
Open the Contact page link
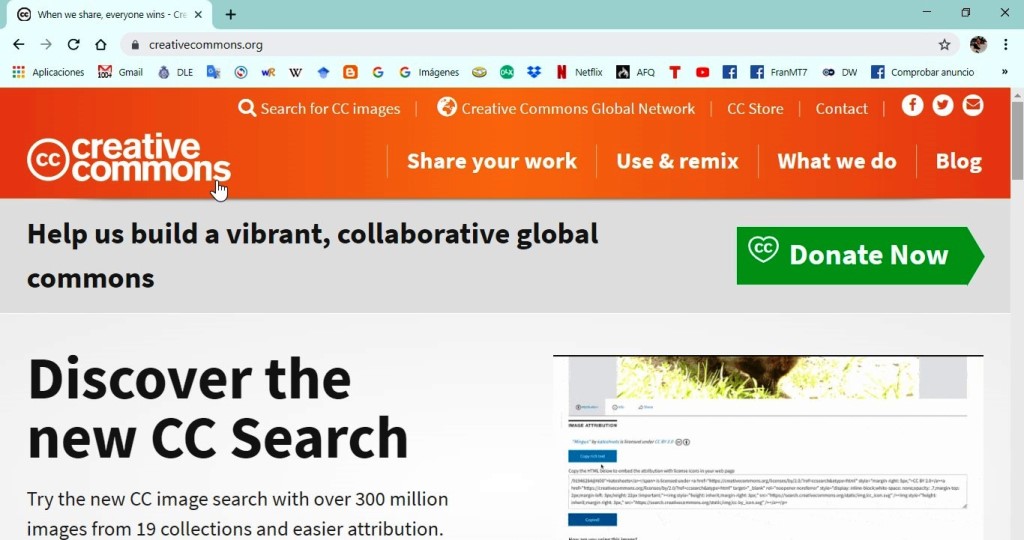841,109
